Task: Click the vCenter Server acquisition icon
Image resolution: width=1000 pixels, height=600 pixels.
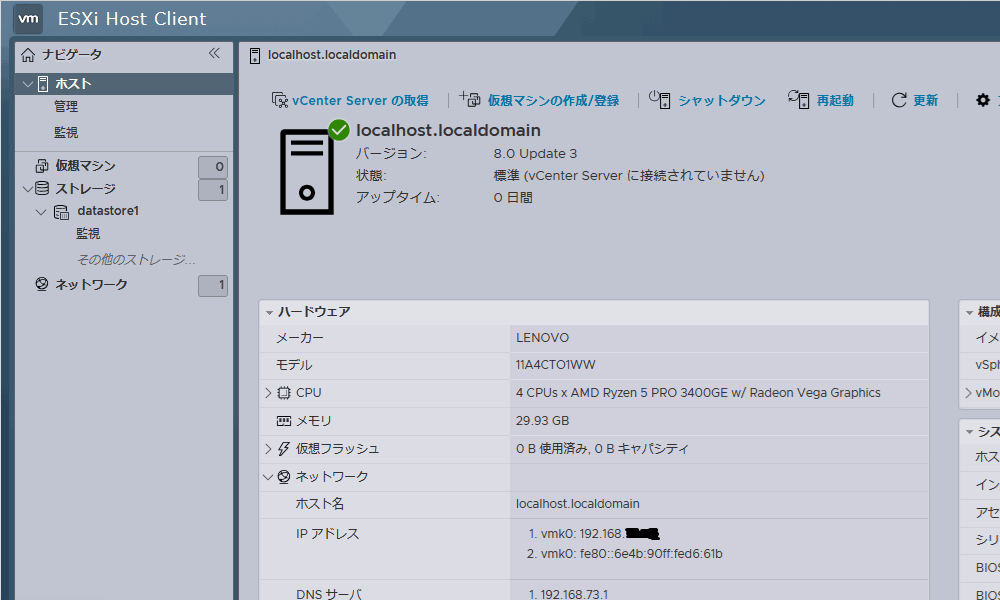Action: (x=280, y=100)
